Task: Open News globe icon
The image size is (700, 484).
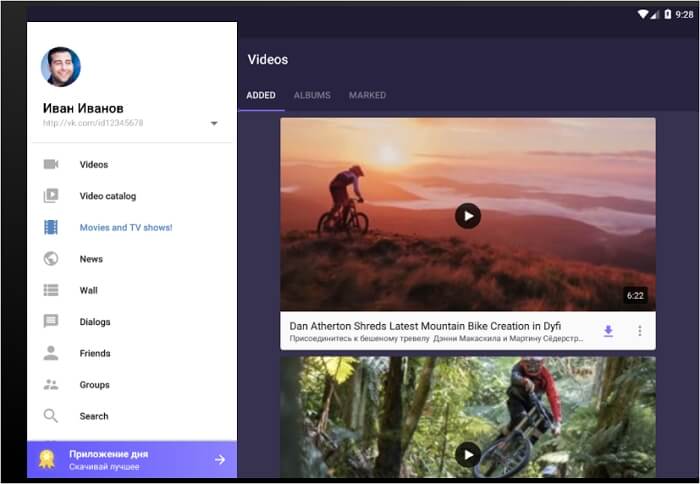Action: 51,259
